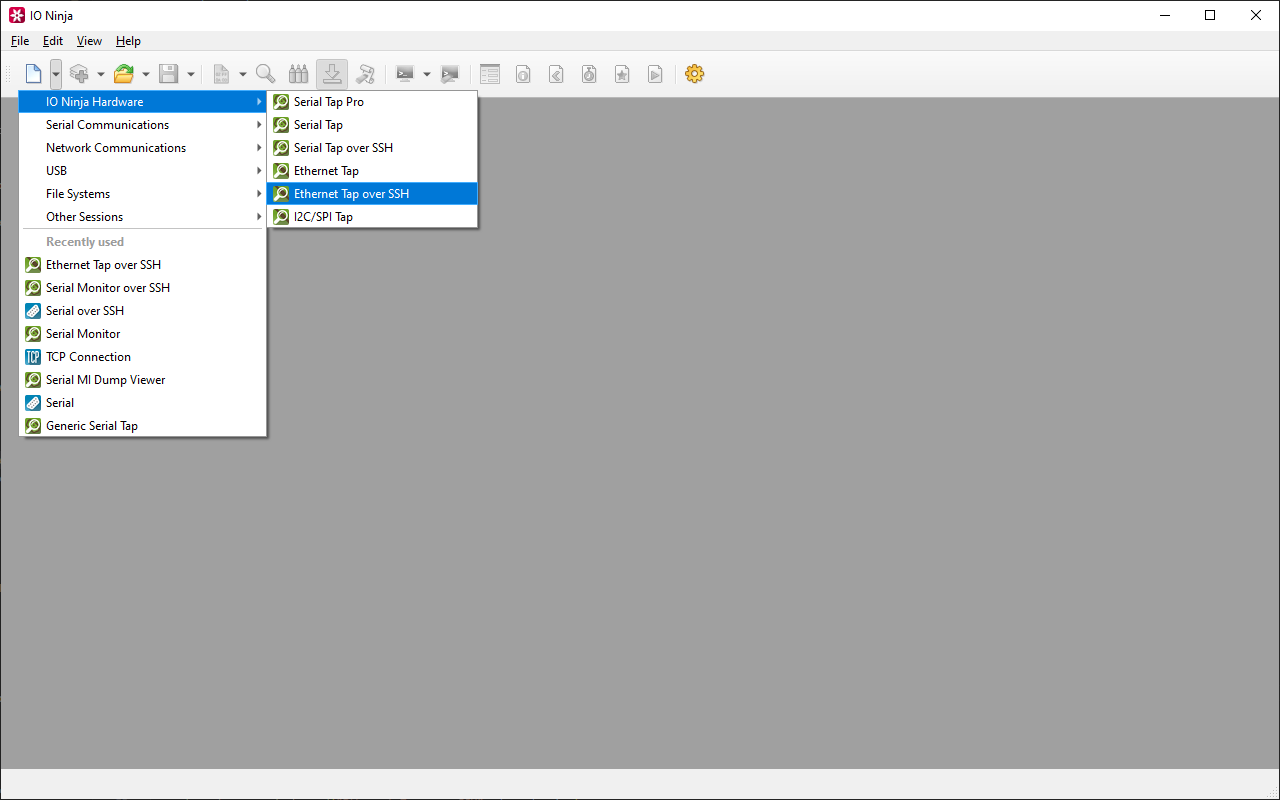Click the magnifier find icon

click(x=266, y=74)
